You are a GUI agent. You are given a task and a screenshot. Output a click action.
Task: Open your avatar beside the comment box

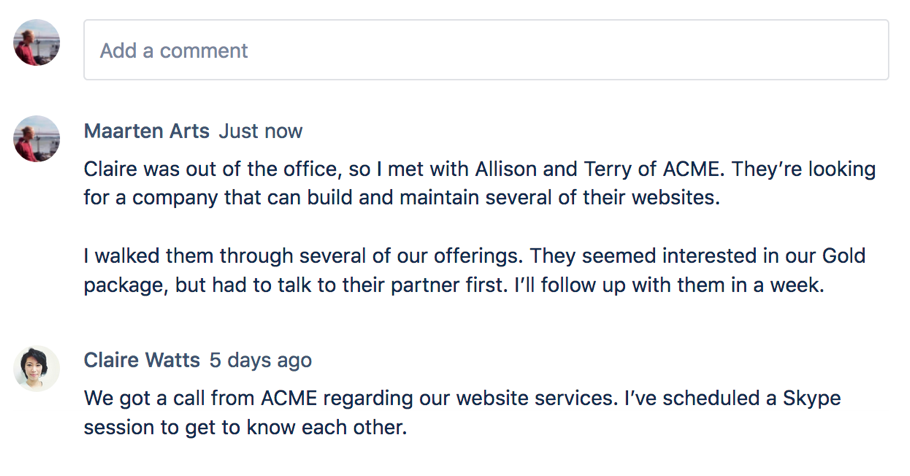tap(37, 42)
